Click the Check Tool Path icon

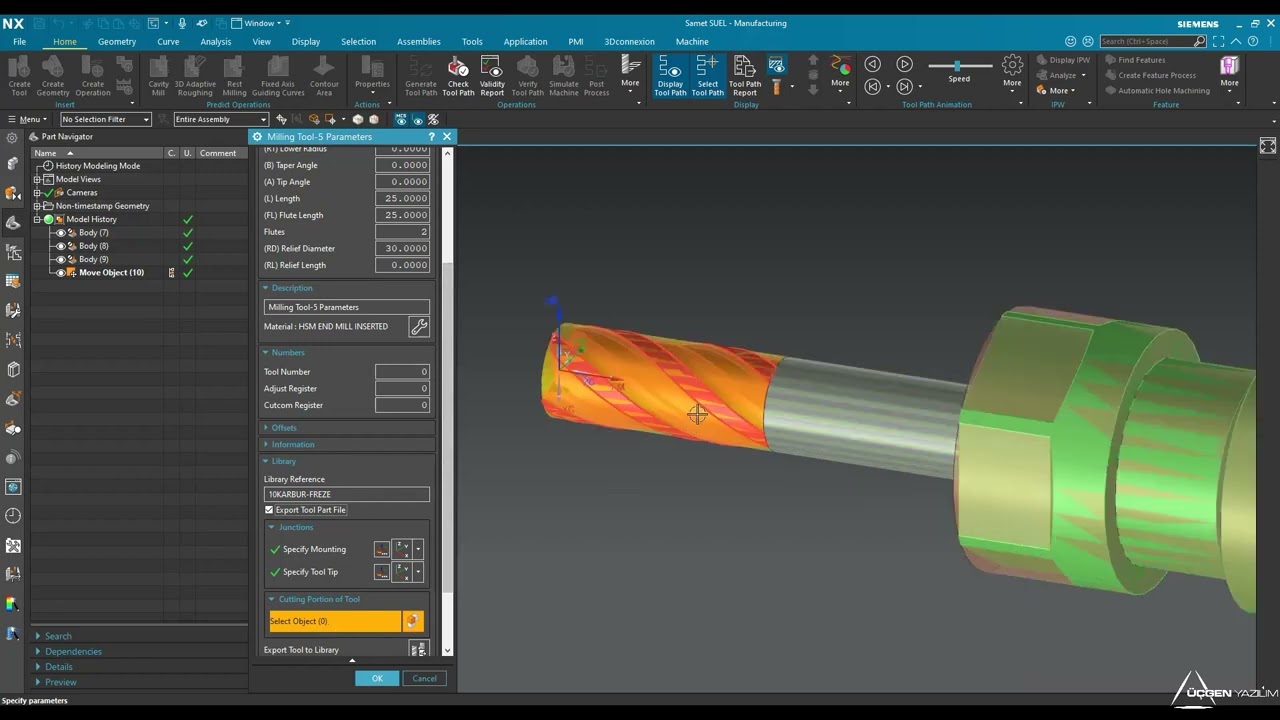(458, 76)
